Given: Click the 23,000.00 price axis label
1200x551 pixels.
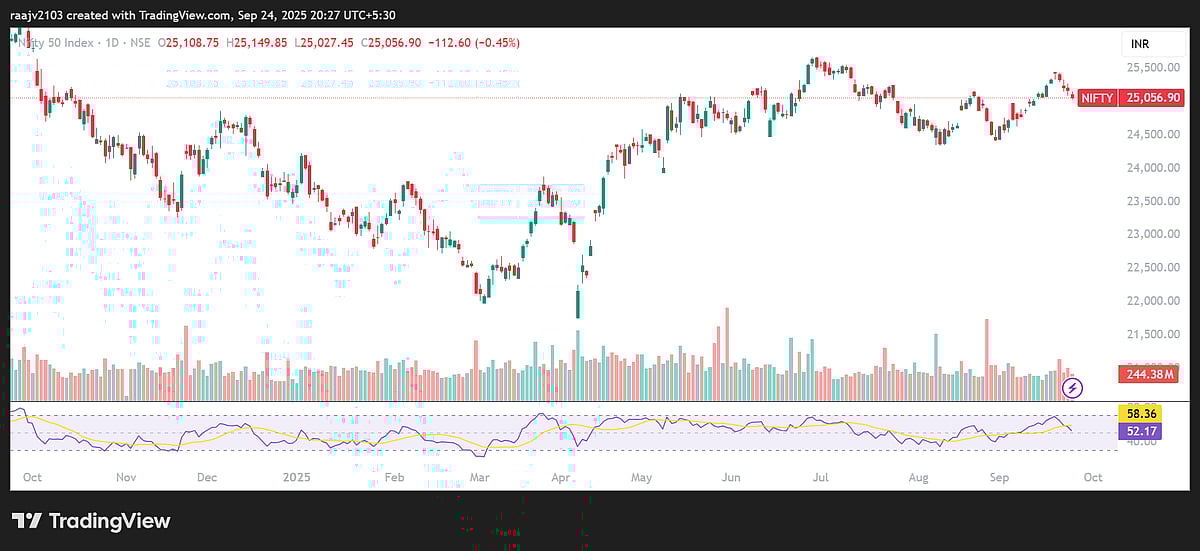Looking at the screenshot, I should pyautogui.click(x=1153, y=234).
